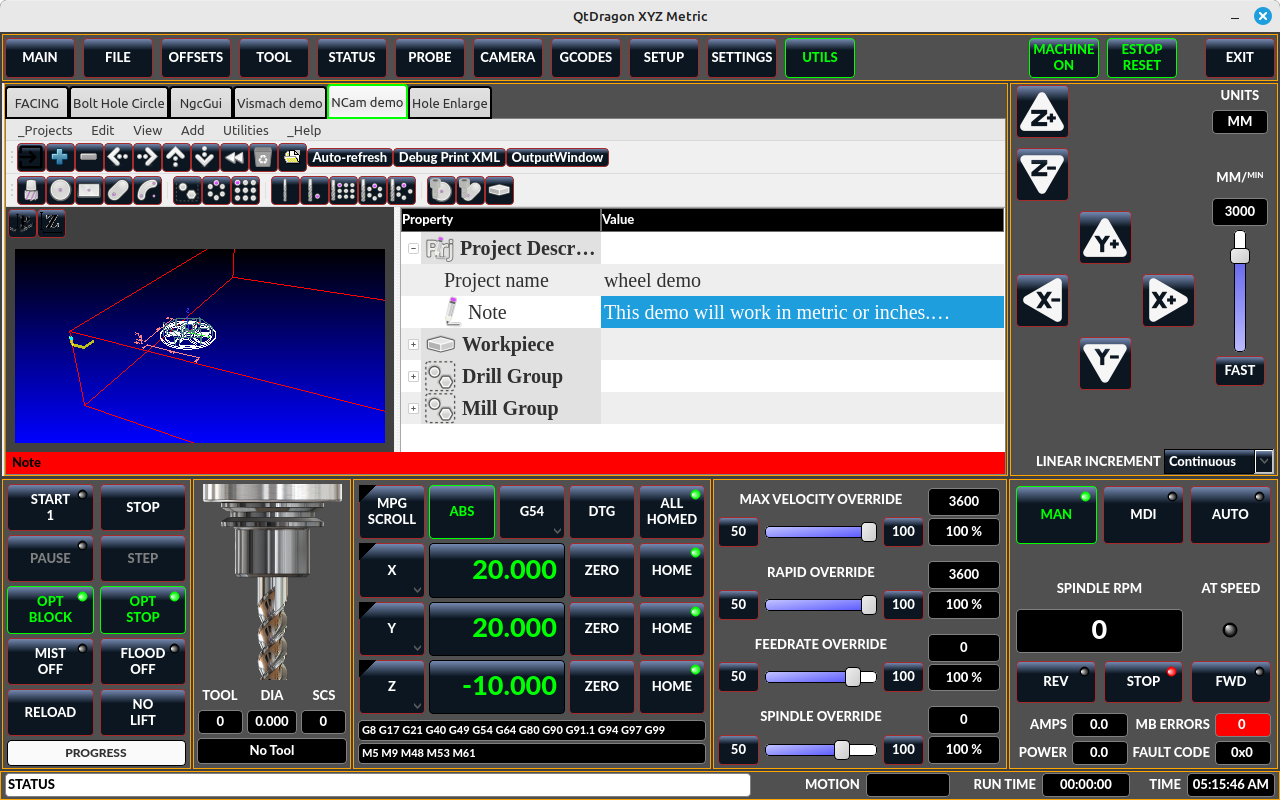Screen dimensions: 1280x800
Task: Click the right arrow toolbar icon
Action: 147,157
